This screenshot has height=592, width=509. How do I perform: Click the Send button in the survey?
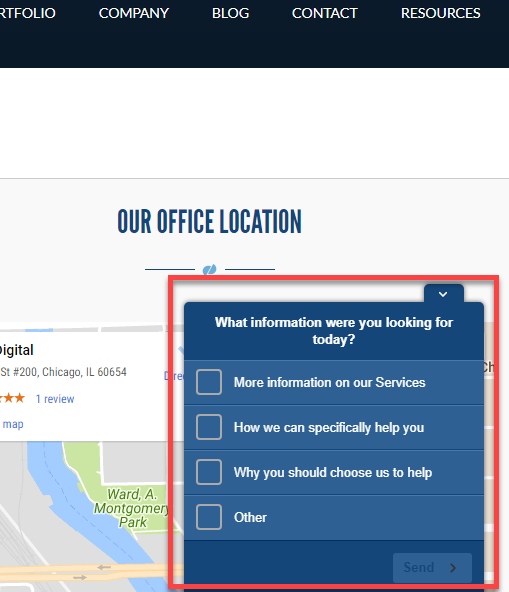[x=432, y=567]
